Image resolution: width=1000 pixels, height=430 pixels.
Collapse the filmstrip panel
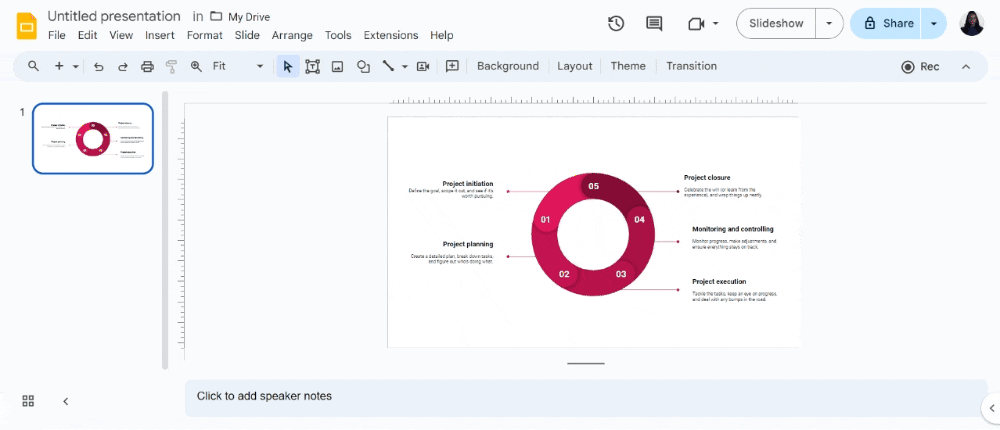66,401
